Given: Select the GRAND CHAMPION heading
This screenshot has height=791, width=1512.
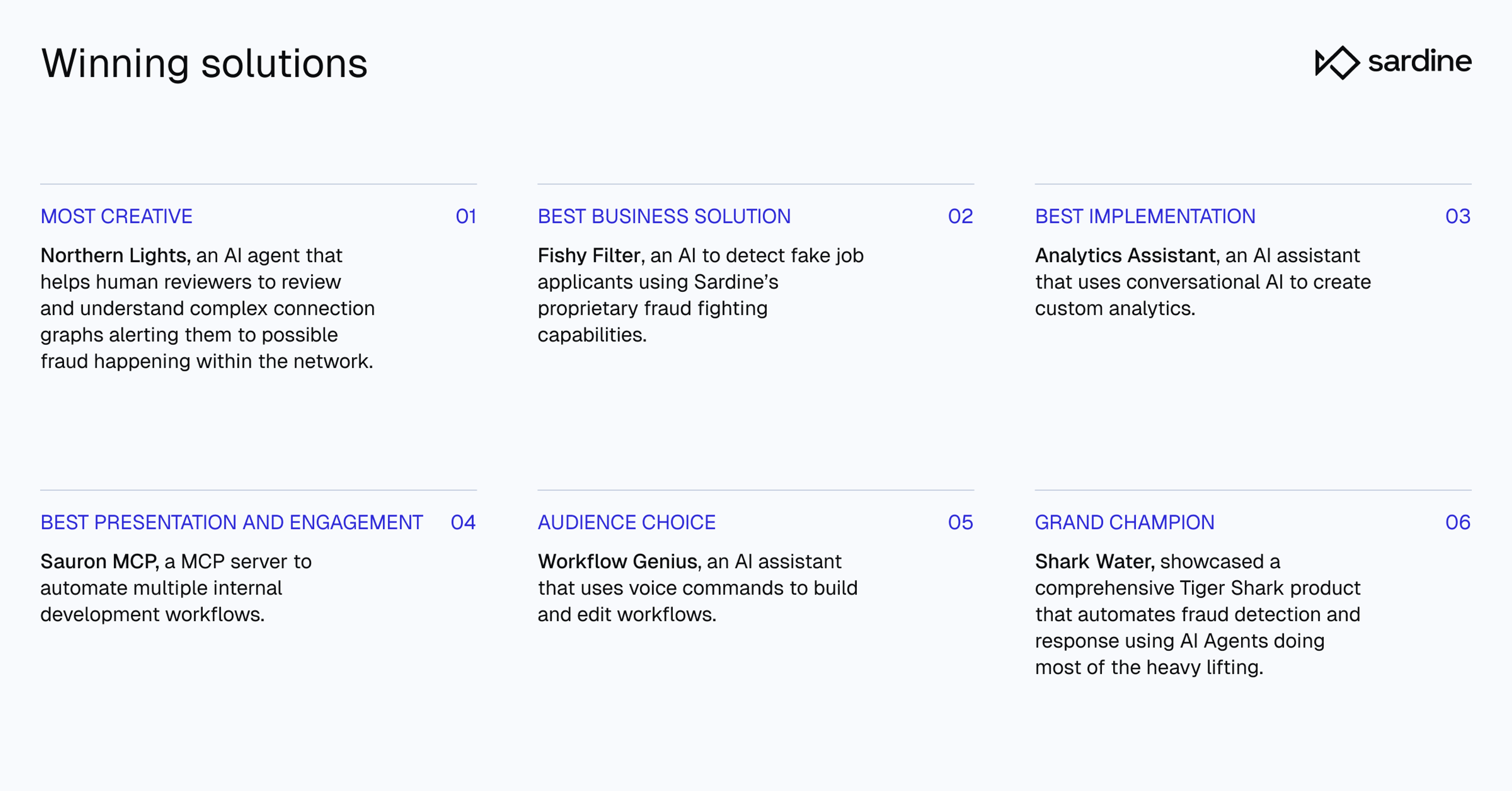Looking at the screenshot, I should point(1124,522).
